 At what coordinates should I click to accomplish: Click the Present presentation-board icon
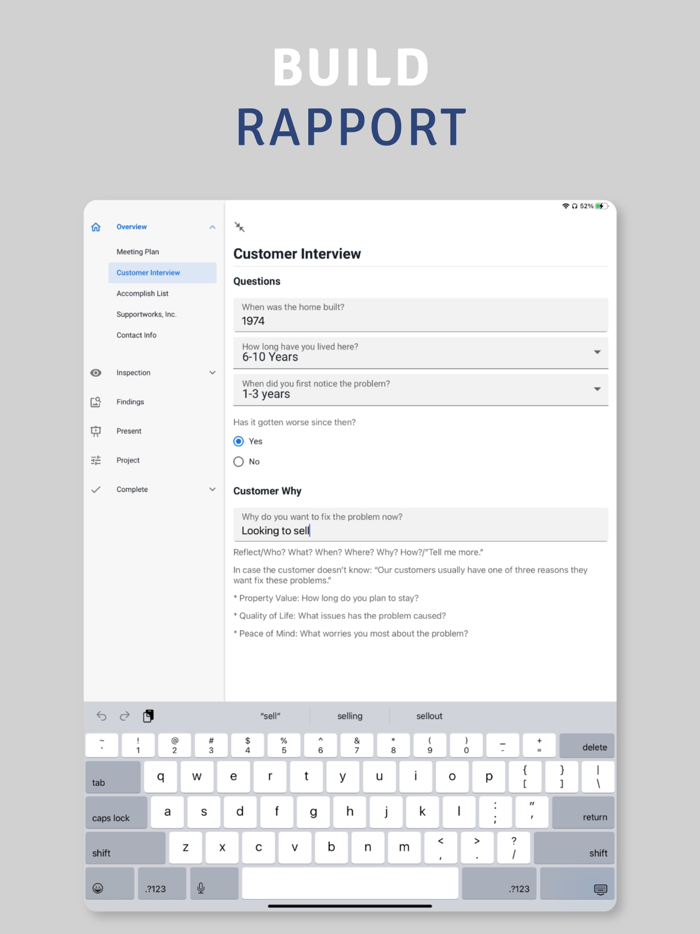click(x=96, y=431)
